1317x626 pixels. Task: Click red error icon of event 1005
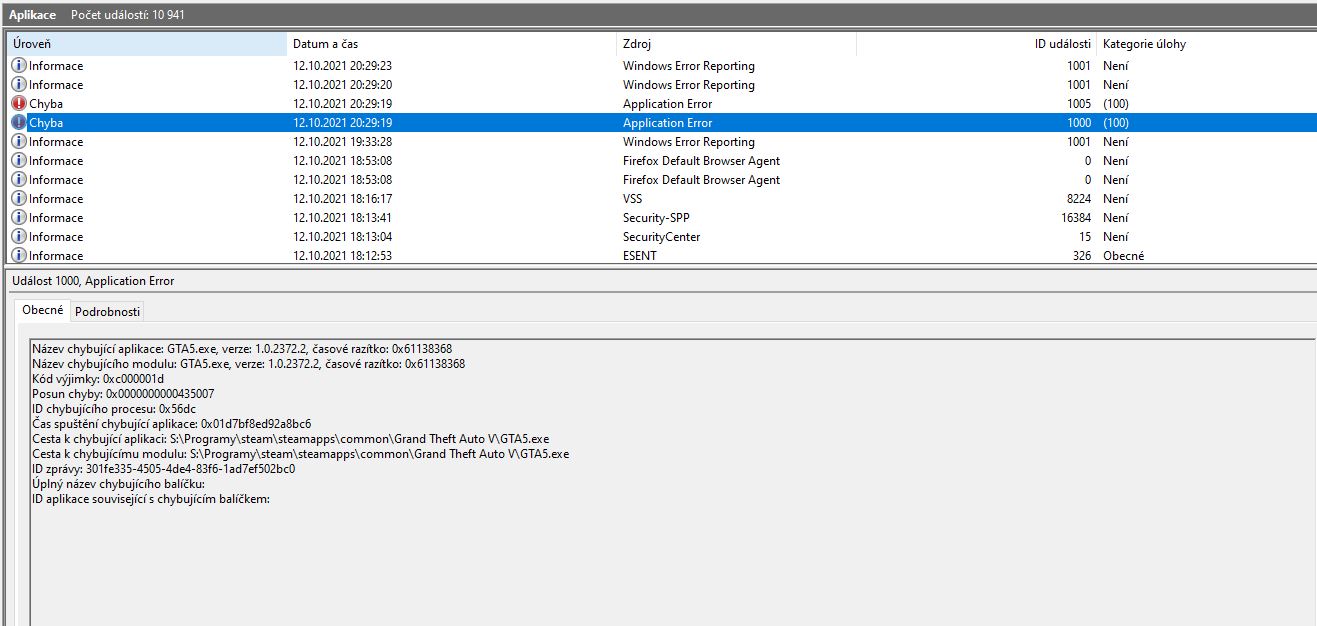point(19,104)
